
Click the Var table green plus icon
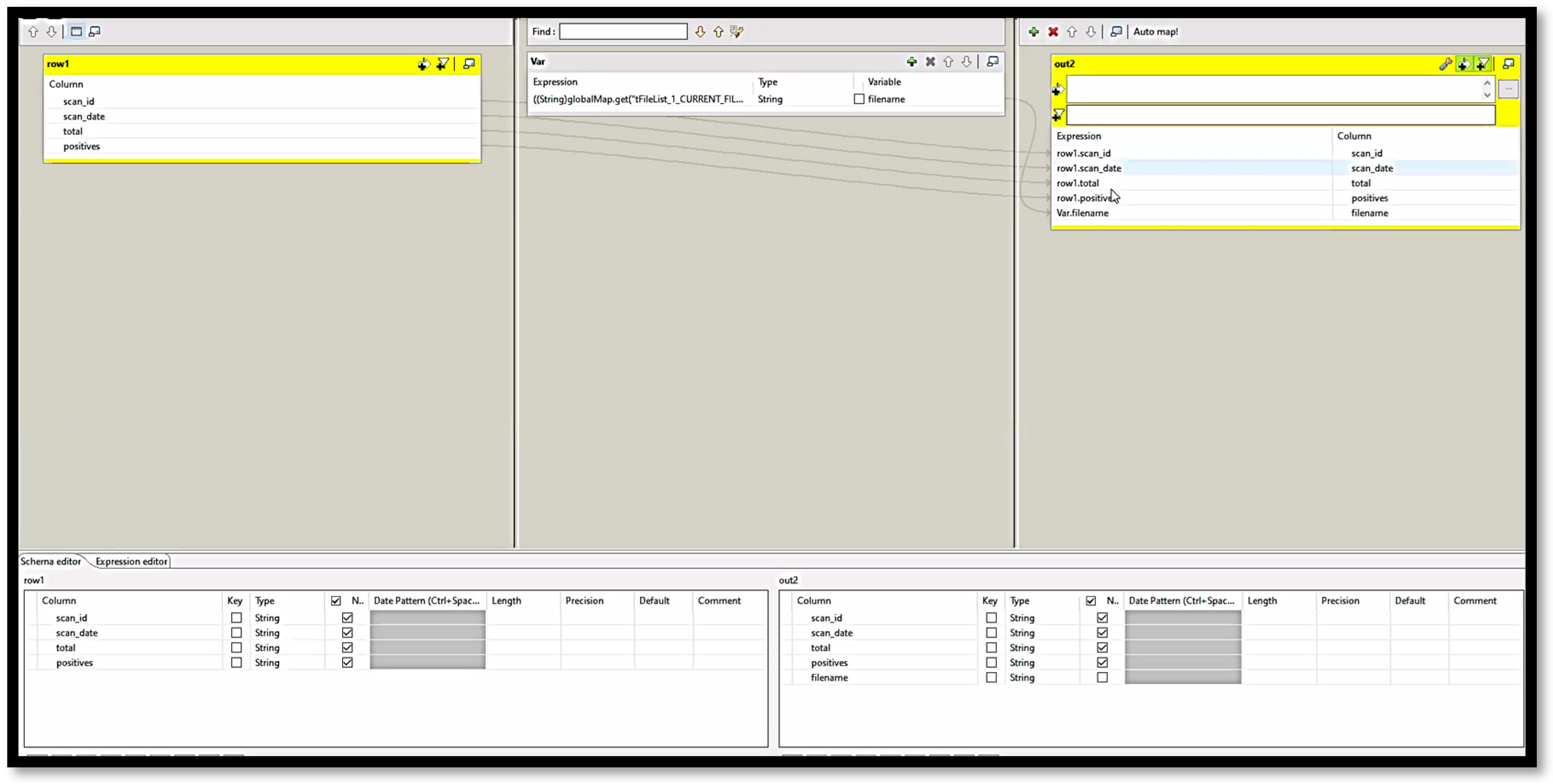[912, 61]
